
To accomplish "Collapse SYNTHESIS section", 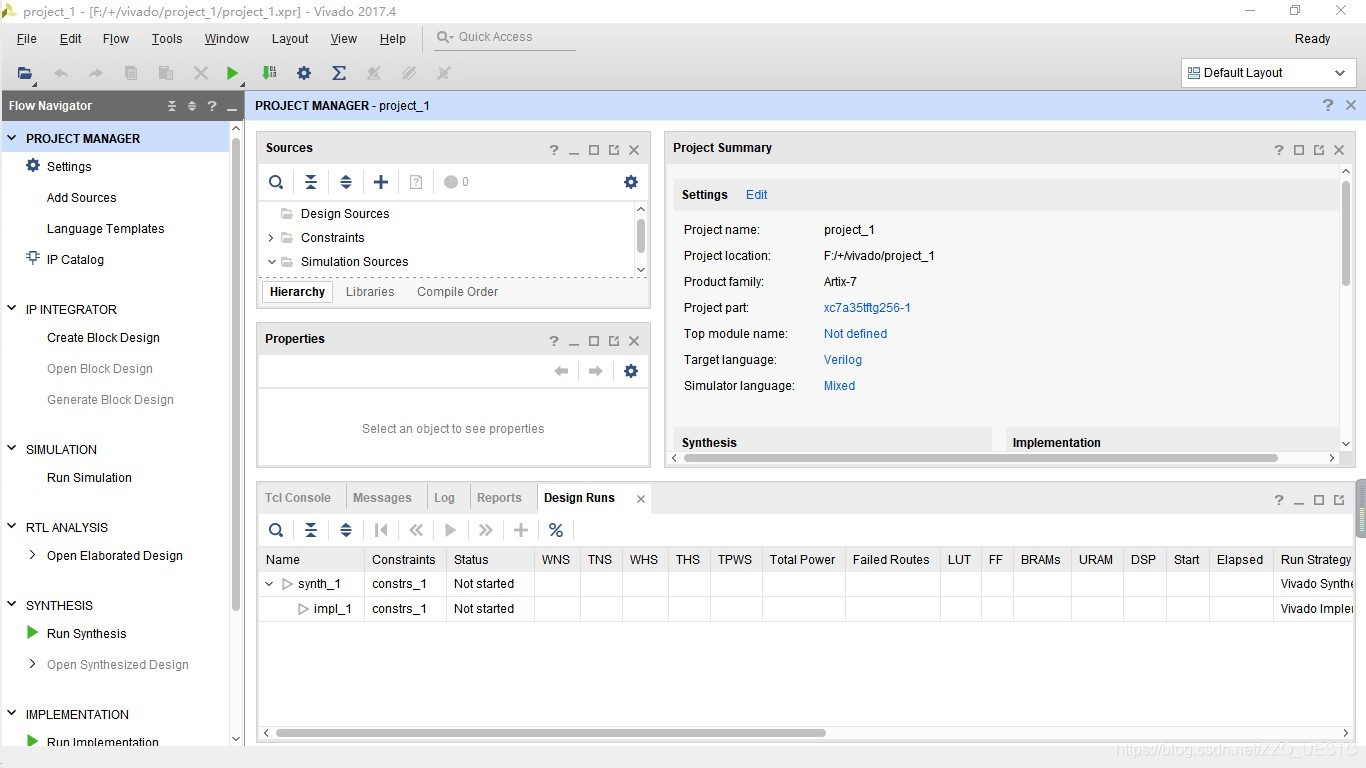I will (x=12, y=606).
